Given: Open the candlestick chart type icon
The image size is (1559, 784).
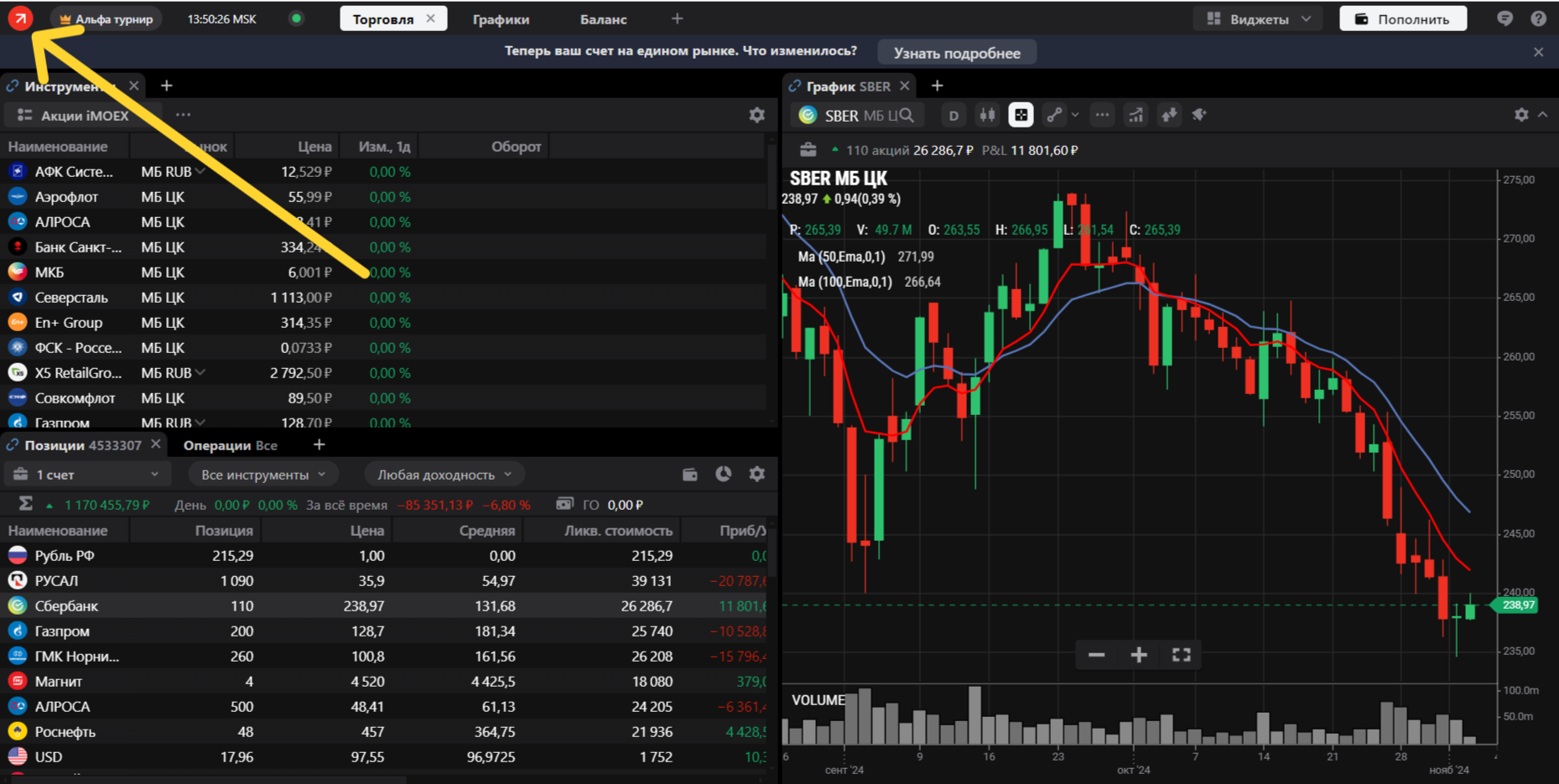Looking at the screenshot, I should (x=987, y=115).
